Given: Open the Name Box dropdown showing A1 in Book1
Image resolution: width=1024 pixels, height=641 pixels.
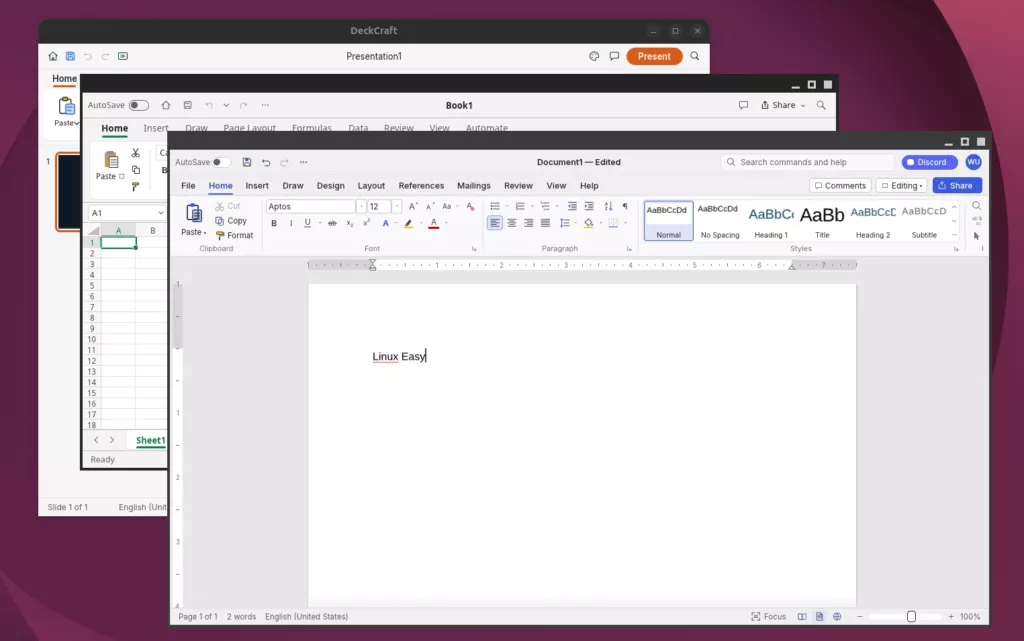Looking at the screenshot, I should [161, 213].
